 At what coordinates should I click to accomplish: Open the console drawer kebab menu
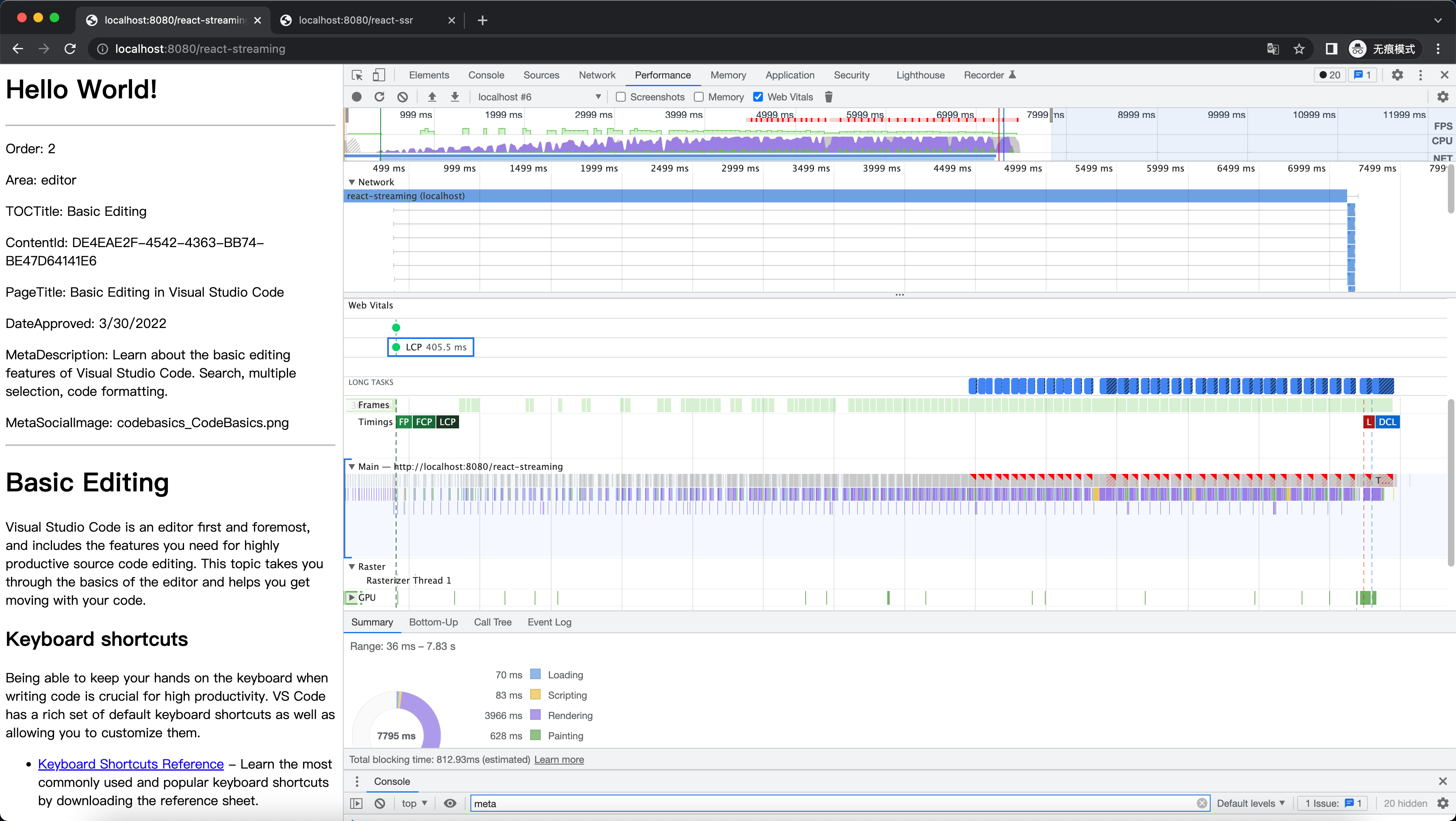(357, 781)
